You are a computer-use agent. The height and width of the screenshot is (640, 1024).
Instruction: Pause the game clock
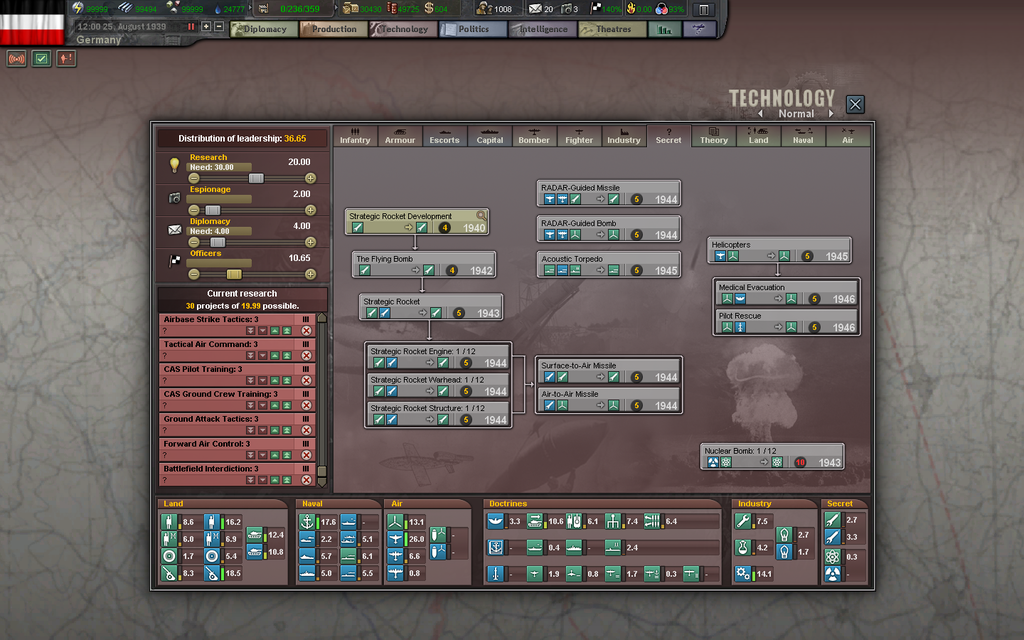coord(191,27)
